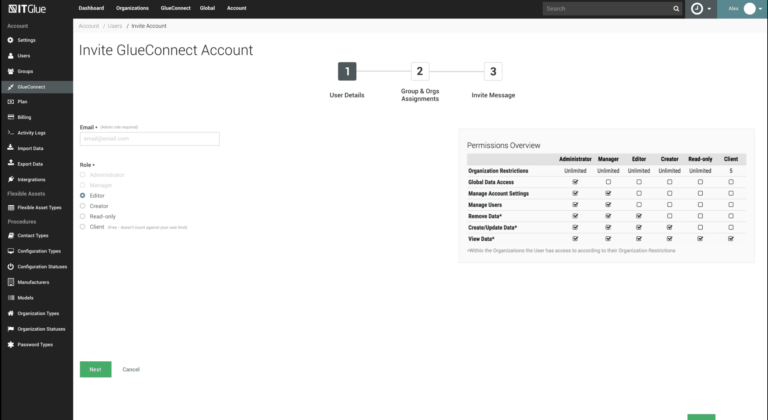Click the Email input field

click(150, 139)
